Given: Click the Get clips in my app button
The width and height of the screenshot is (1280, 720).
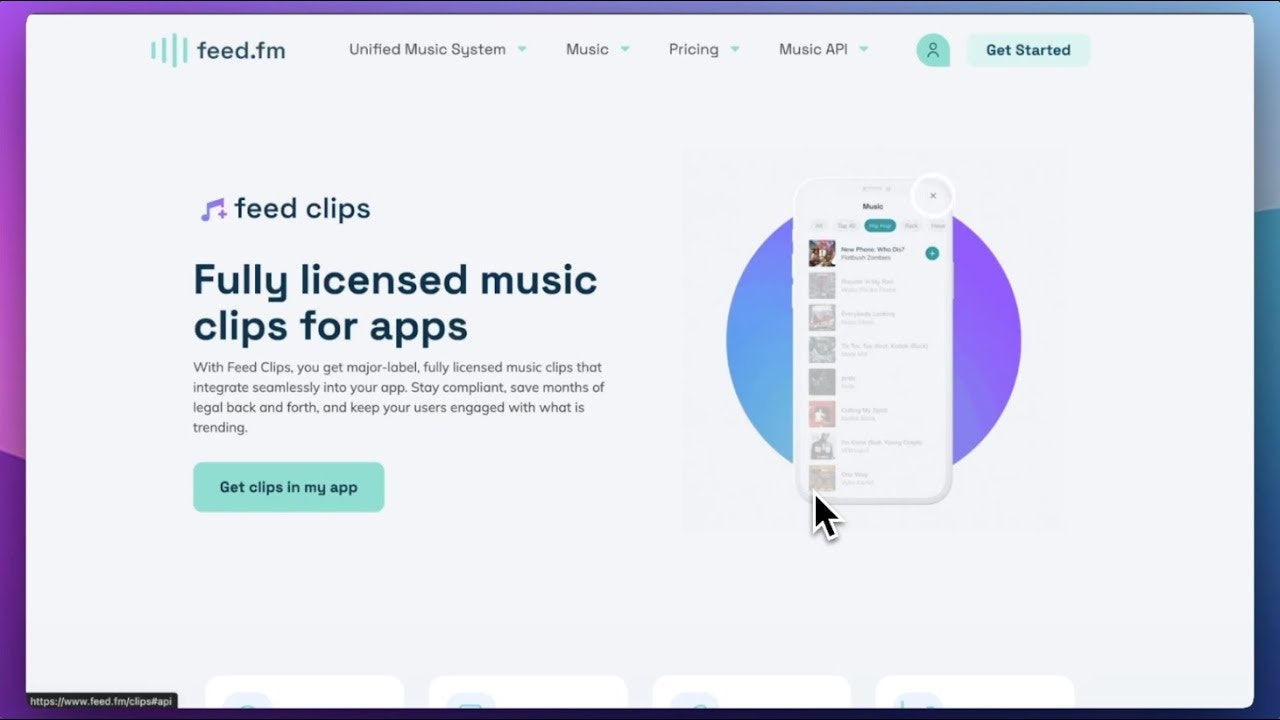Looking at the screenshot, I should [288, 487].
